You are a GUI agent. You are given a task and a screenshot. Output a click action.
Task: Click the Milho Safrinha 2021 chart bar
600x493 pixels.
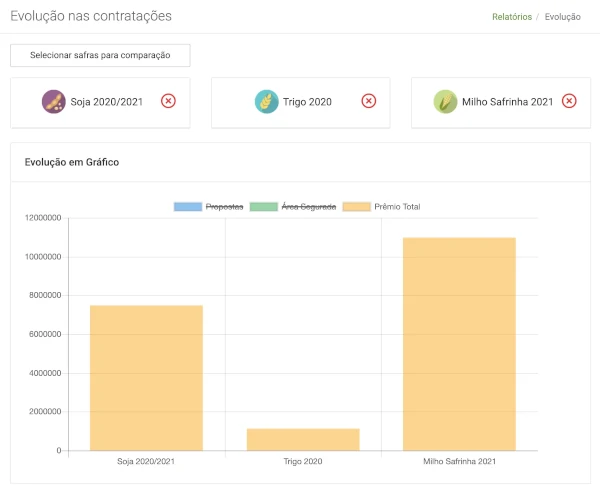pyautogui.click(x=459, y=344)
